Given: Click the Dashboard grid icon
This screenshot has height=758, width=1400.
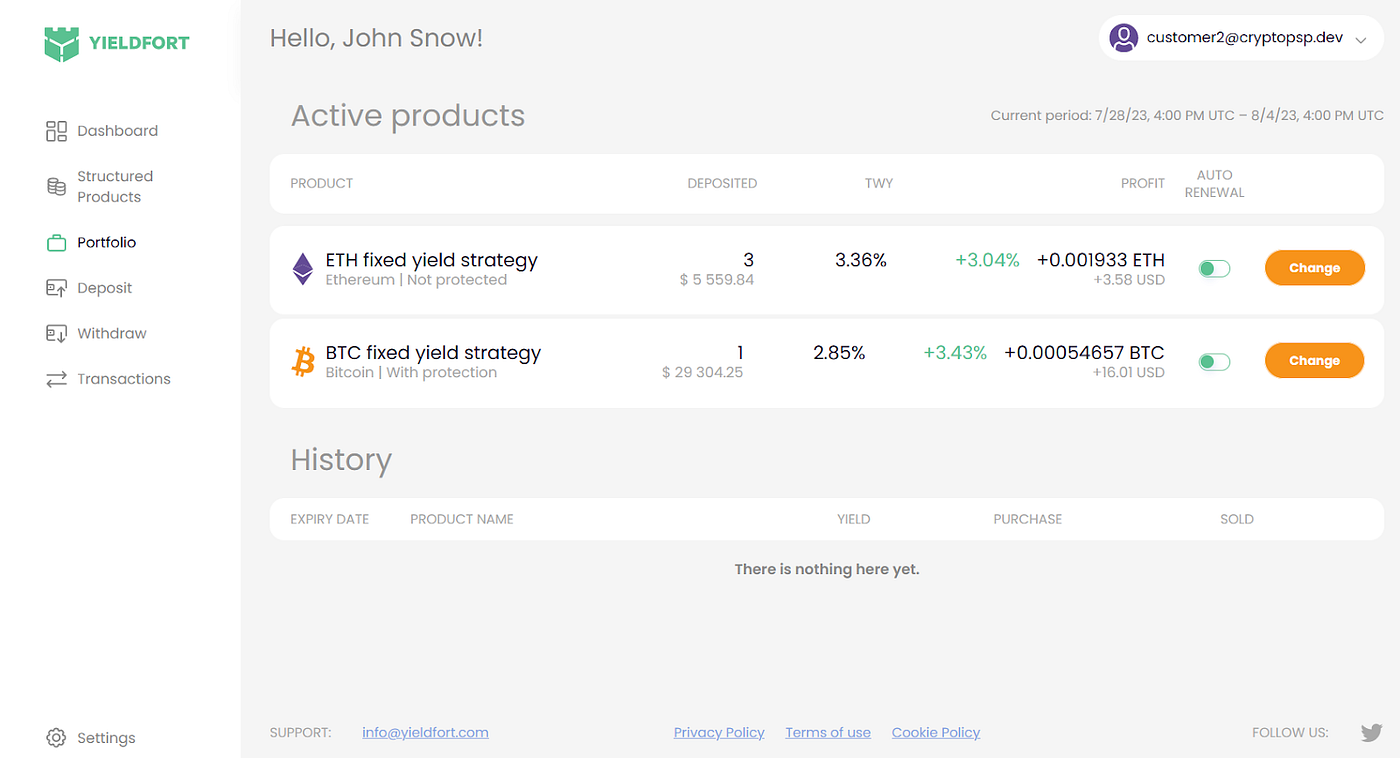Looking at the screenshot, I should pyautogui.click(x=56, y=131).
